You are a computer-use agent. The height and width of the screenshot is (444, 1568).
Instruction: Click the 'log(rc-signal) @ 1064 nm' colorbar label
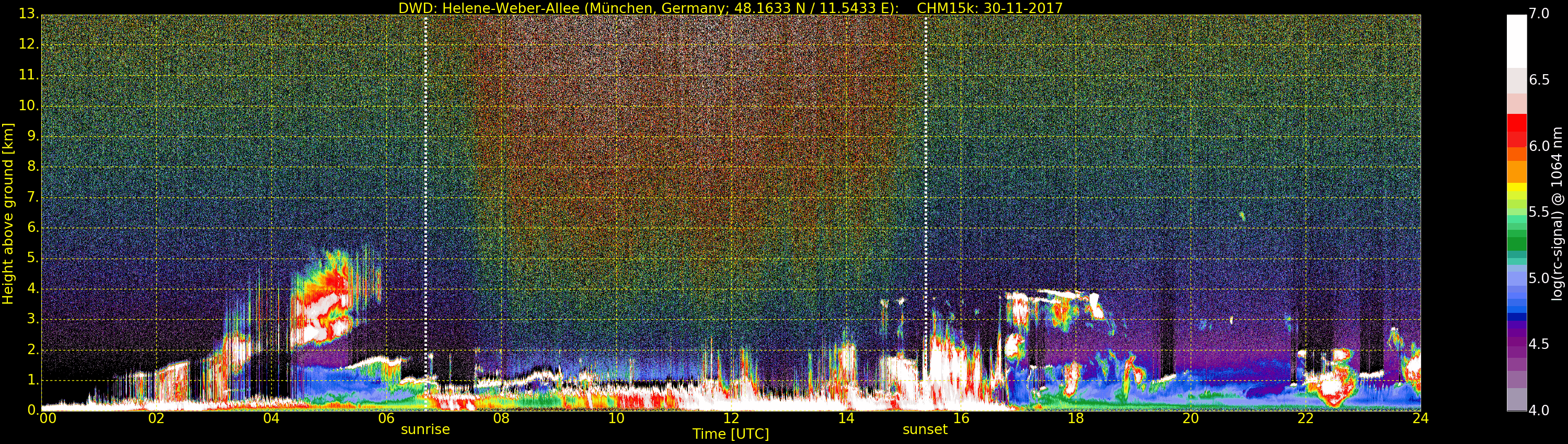(x=1557, y=214)
